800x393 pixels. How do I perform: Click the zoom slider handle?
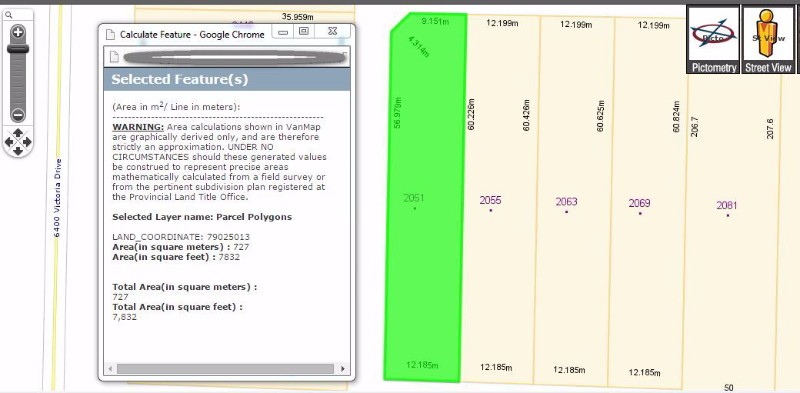(x=18, y=49)
